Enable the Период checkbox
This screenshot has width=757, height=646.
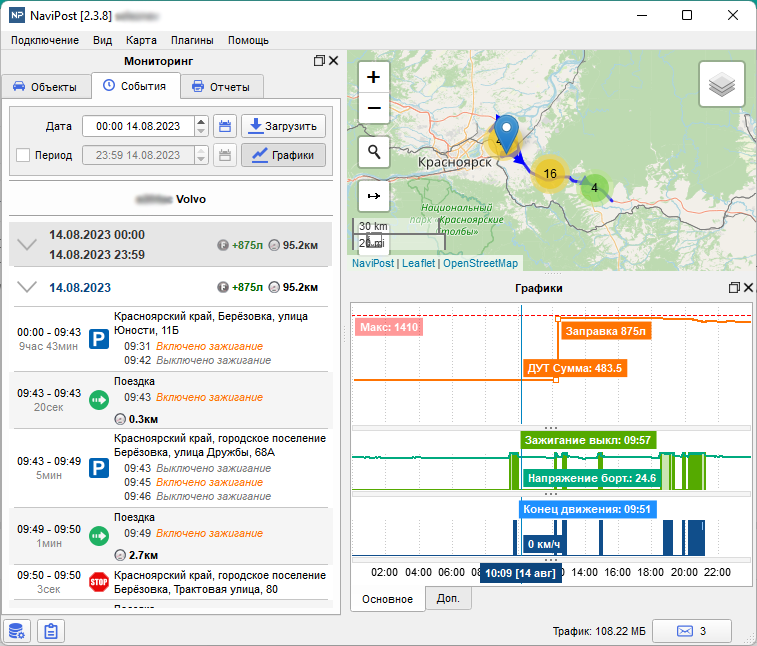click(x=23, y=155)
